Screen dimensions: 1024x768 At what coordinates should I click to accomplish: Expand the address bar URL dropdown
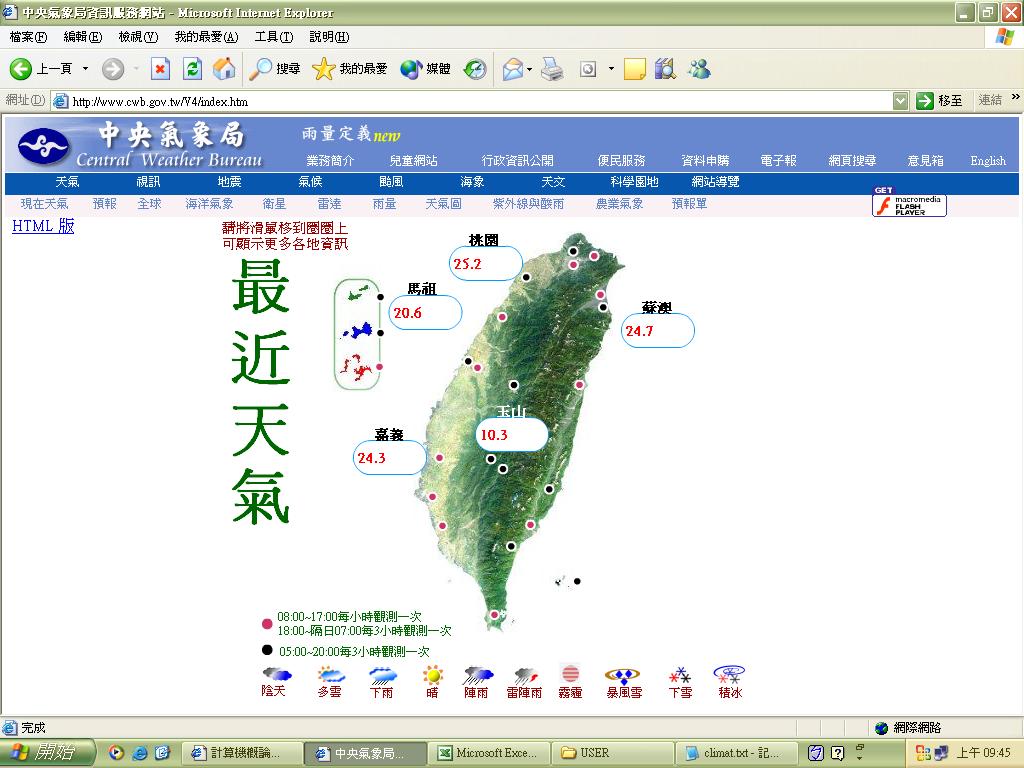point(900,101)
